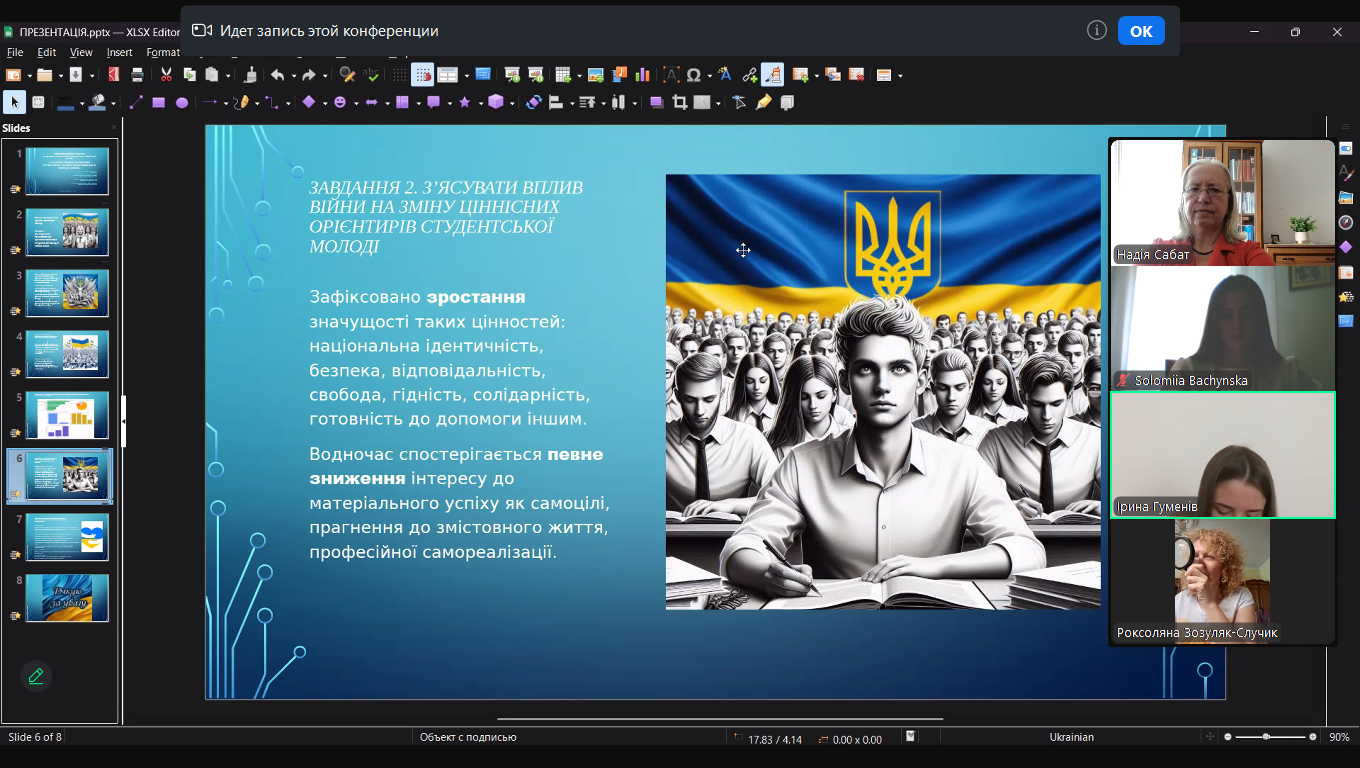Open the View menu
Viewport: 1360px width, 768px height.
click(81, 52)
